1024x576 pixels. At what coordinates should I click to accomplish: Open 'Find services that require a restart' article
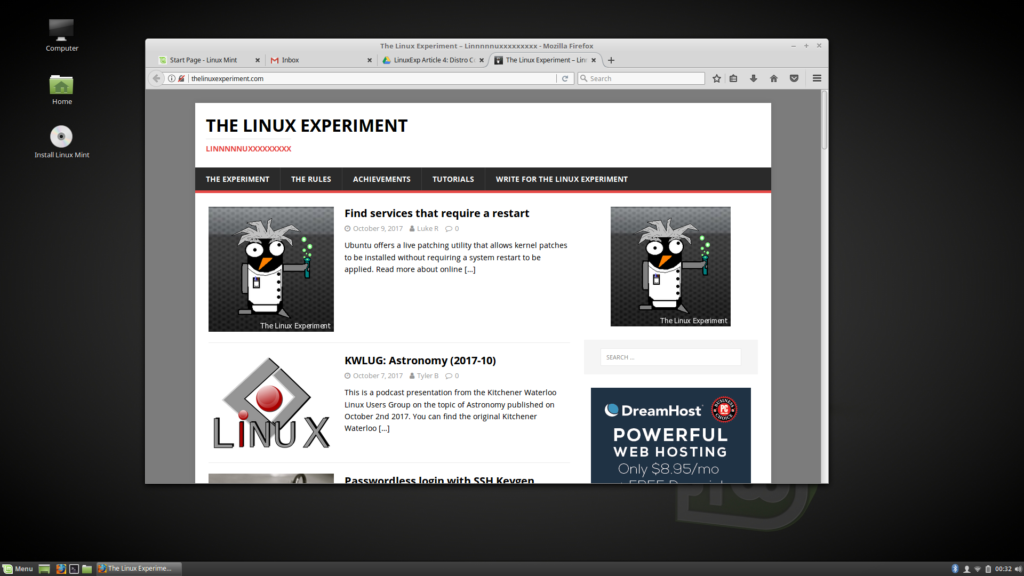436,213
